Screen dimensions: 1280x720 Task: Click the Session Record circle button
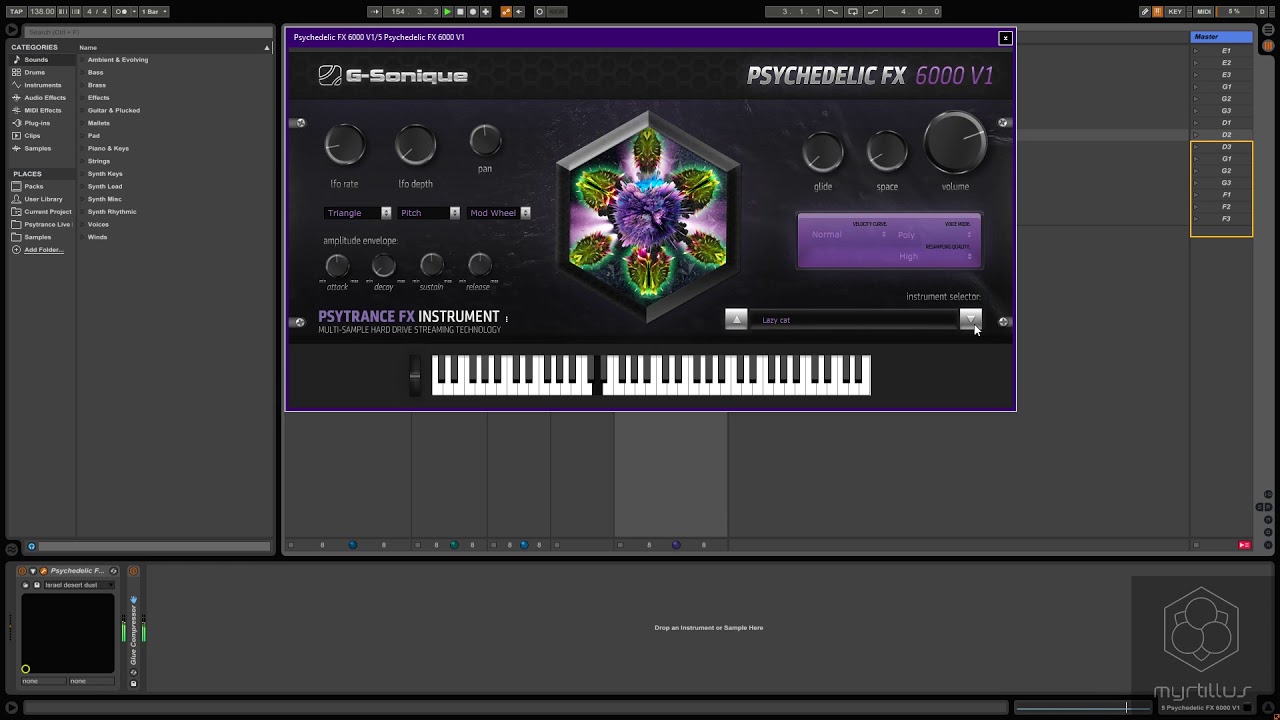click(x=539, y=12)
